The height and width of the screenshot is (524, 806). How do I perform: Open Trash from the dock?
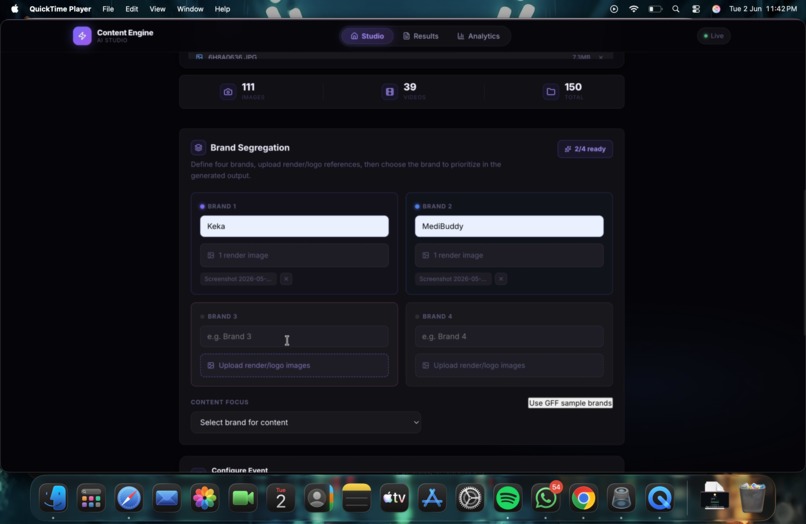753,497
